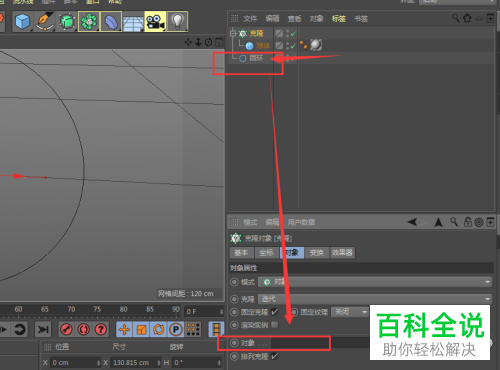500x370 pixels.
Task: Click the viewport pan cross-arrows icon
Action: tap(188, 42)
